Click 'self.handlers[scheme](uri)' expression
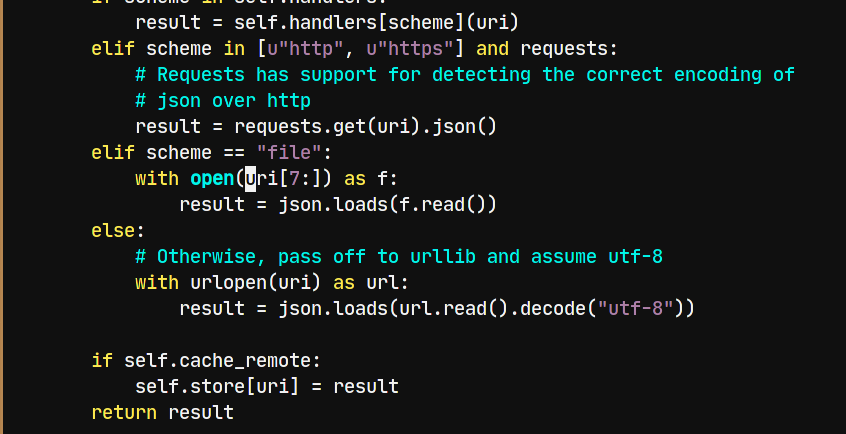 (x=377, y=23)
